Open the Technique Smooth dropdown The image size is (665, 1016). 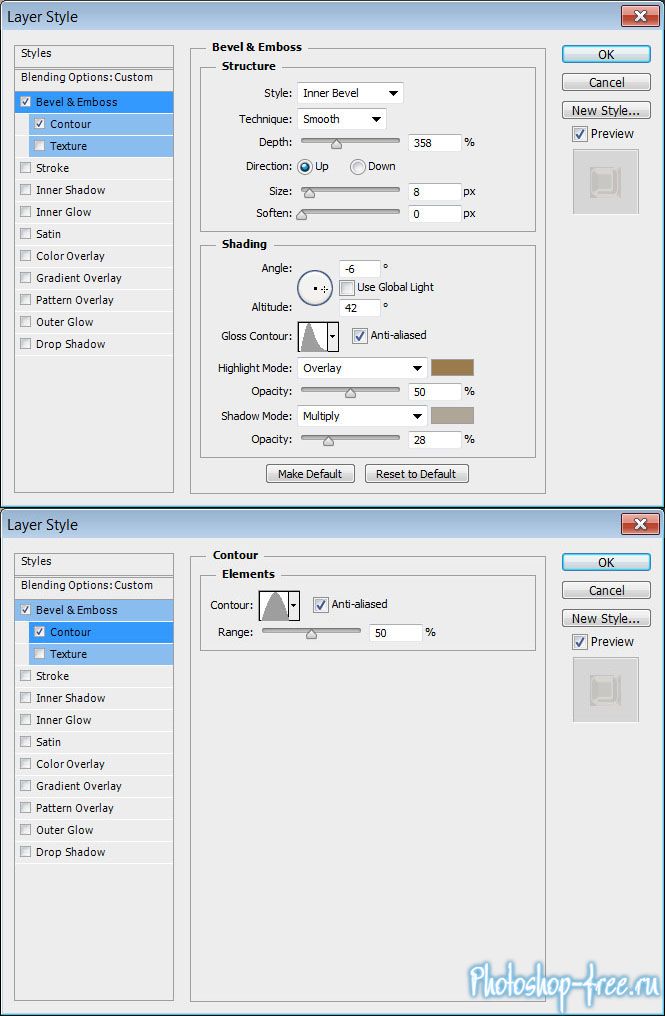click(x=341, y=120)
